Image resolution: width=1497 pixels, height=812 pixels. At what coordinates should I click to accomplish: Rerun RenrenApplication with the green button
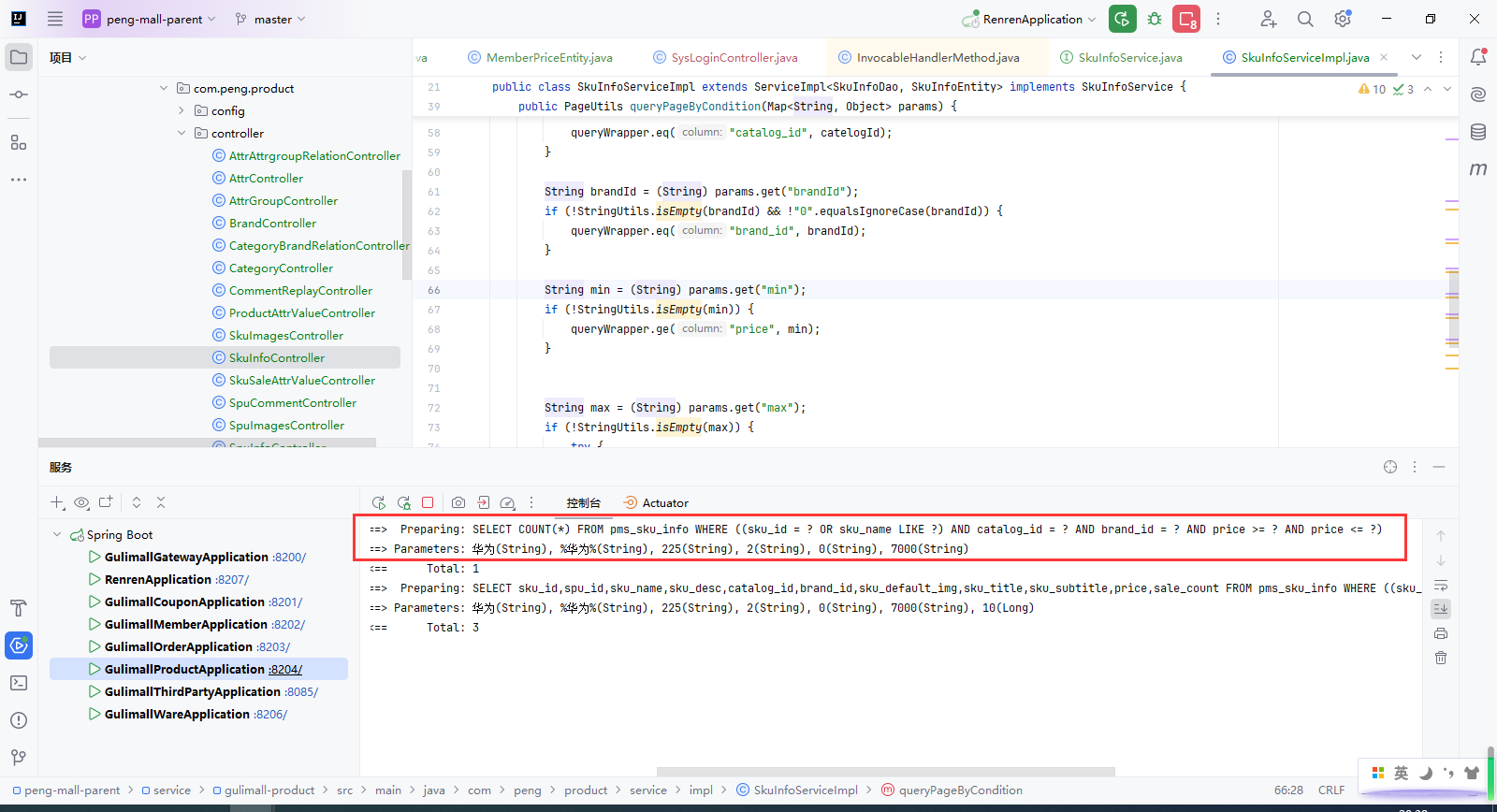1122,19
